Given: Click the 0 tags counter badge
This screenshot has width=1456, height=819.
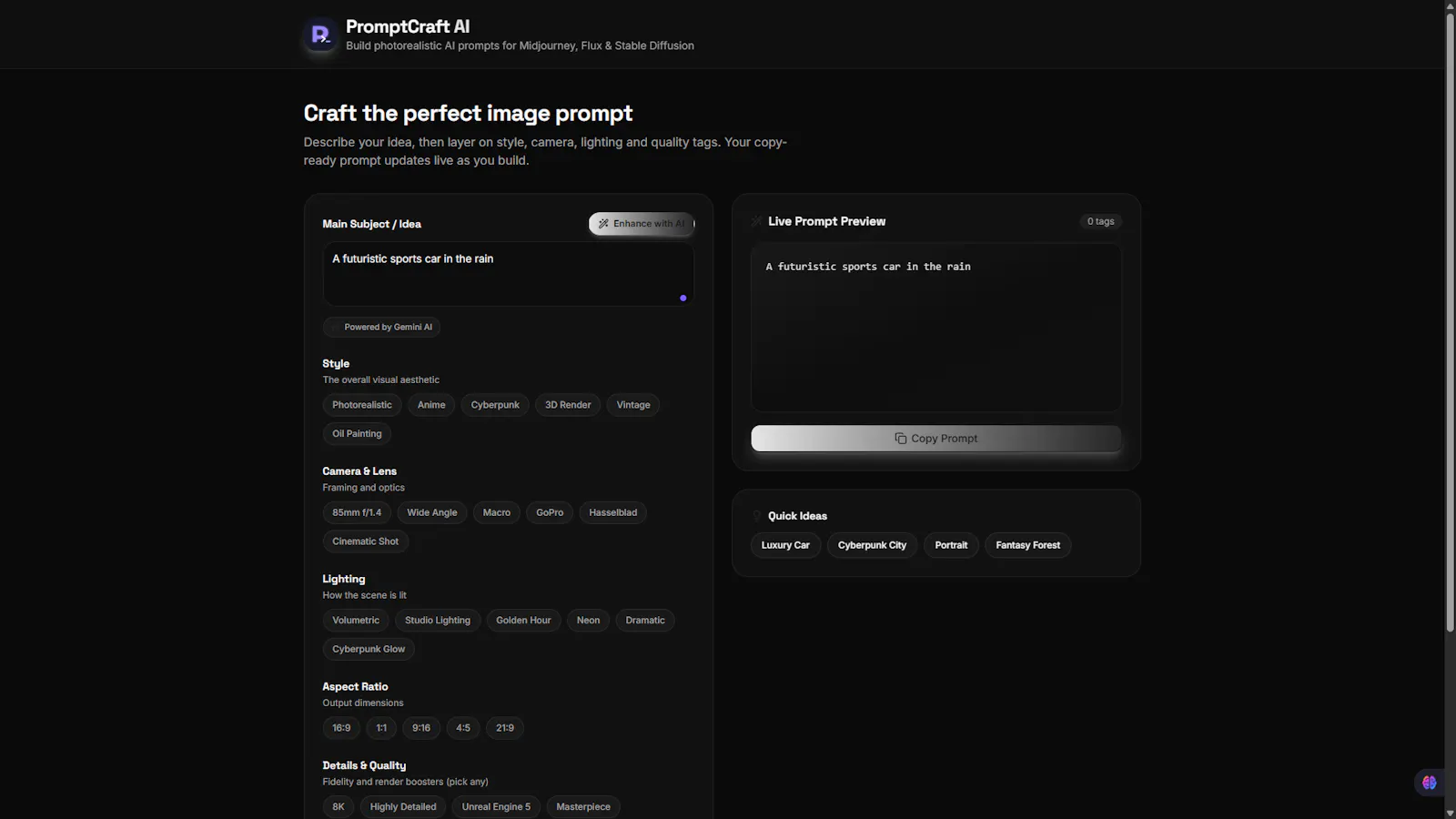Looking at the screenshot, I should pyautogui.click(x=1100, y=222).
